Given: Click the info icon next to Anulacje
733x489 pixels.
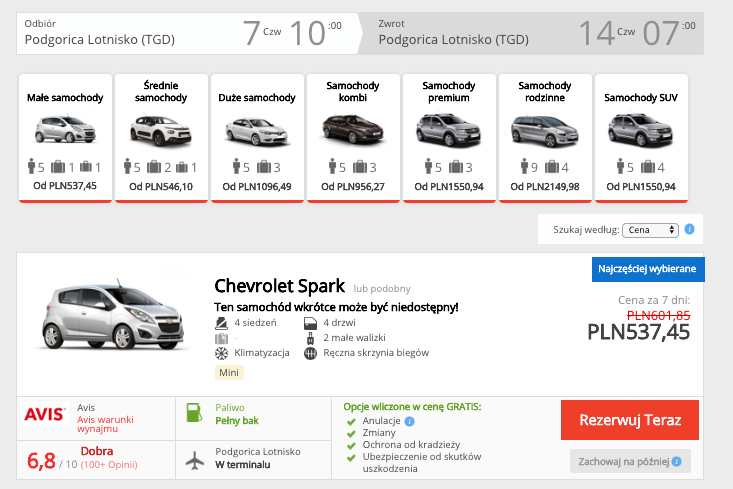Looking at the screenshot, I should click(x=410, y=421).
